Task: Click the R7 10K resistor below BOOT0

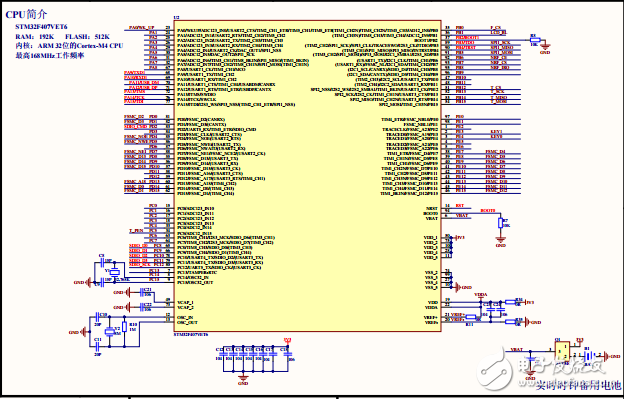Action: click(501, 223)
